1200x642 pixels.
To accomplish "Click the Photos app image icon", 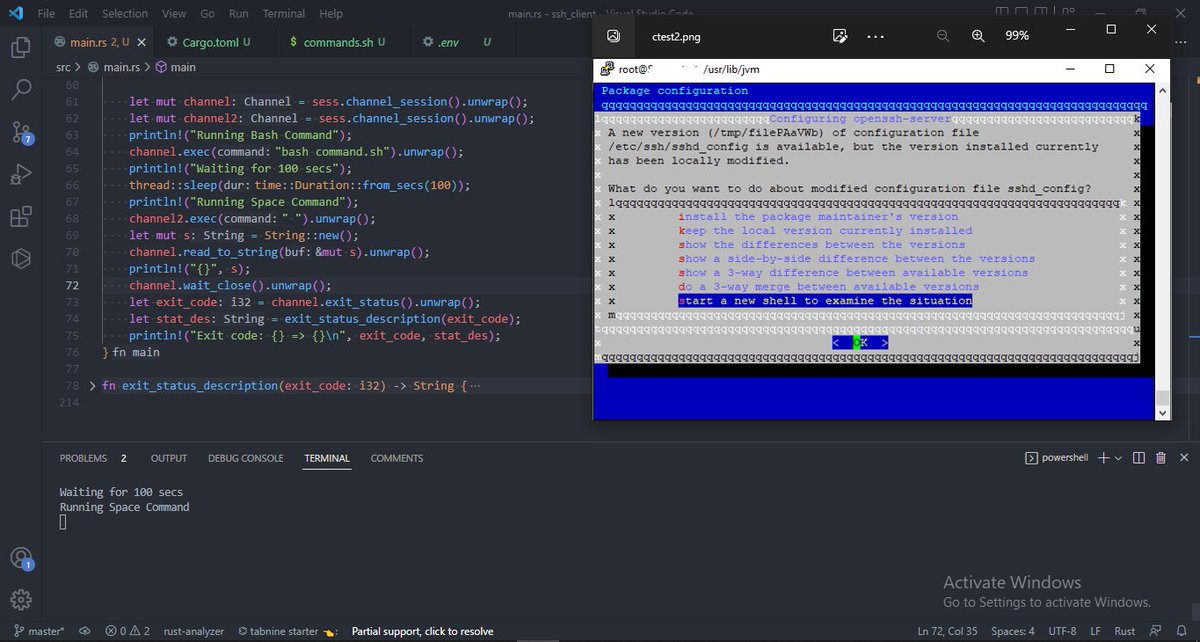I will [x=613, y=35].
